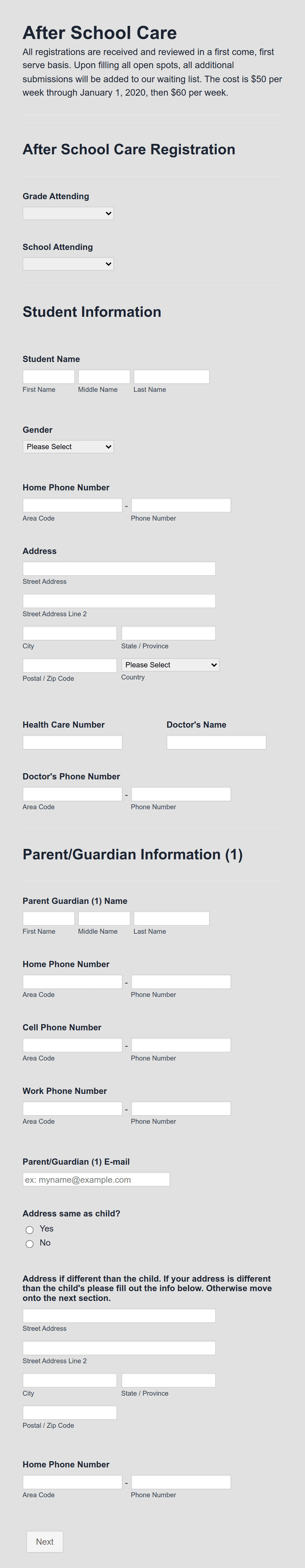The height and width of the screenshot is (1568, 305).
Task: Click the State / Province field
Action: [x=169, y=632]
